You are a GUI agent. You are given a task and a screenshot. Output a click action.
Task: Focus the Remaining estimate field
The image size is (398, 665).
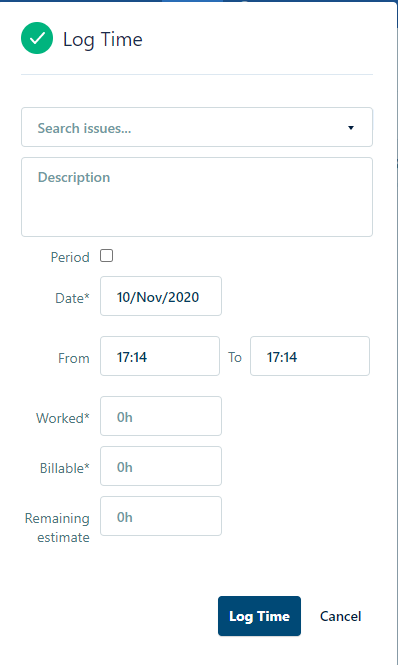point(161,516)
